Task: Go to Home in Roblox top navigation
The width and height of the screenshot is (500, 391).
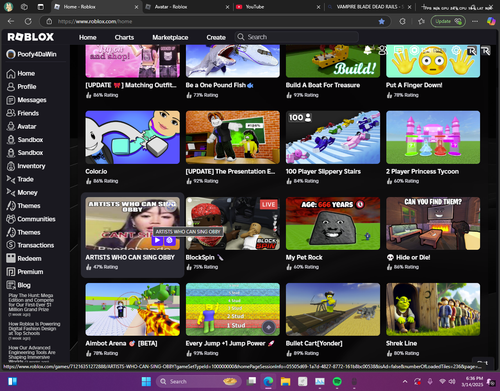Action: click(x=88, y=37)
